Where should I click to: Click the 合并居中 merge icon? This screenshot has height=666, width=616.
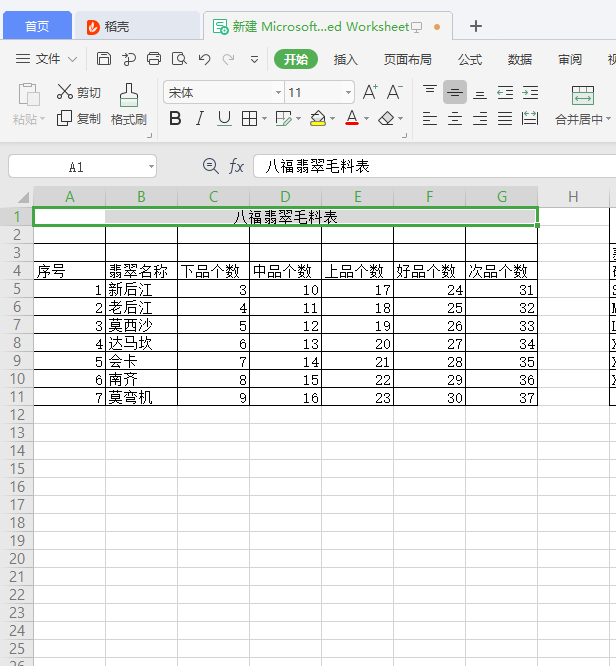(x=582, y=96)
